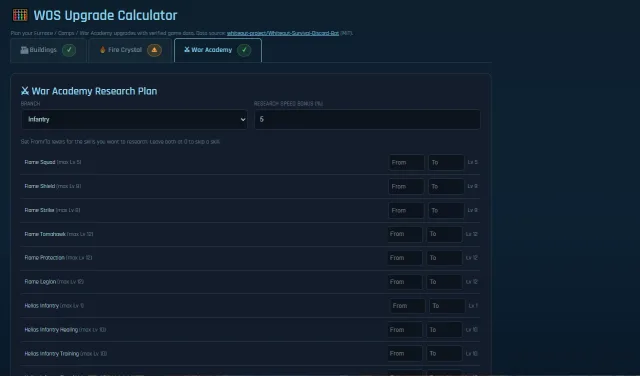640x376 pixels.
Task: Click the 'Flame Squad' skill name
Action: click(40, 162)
